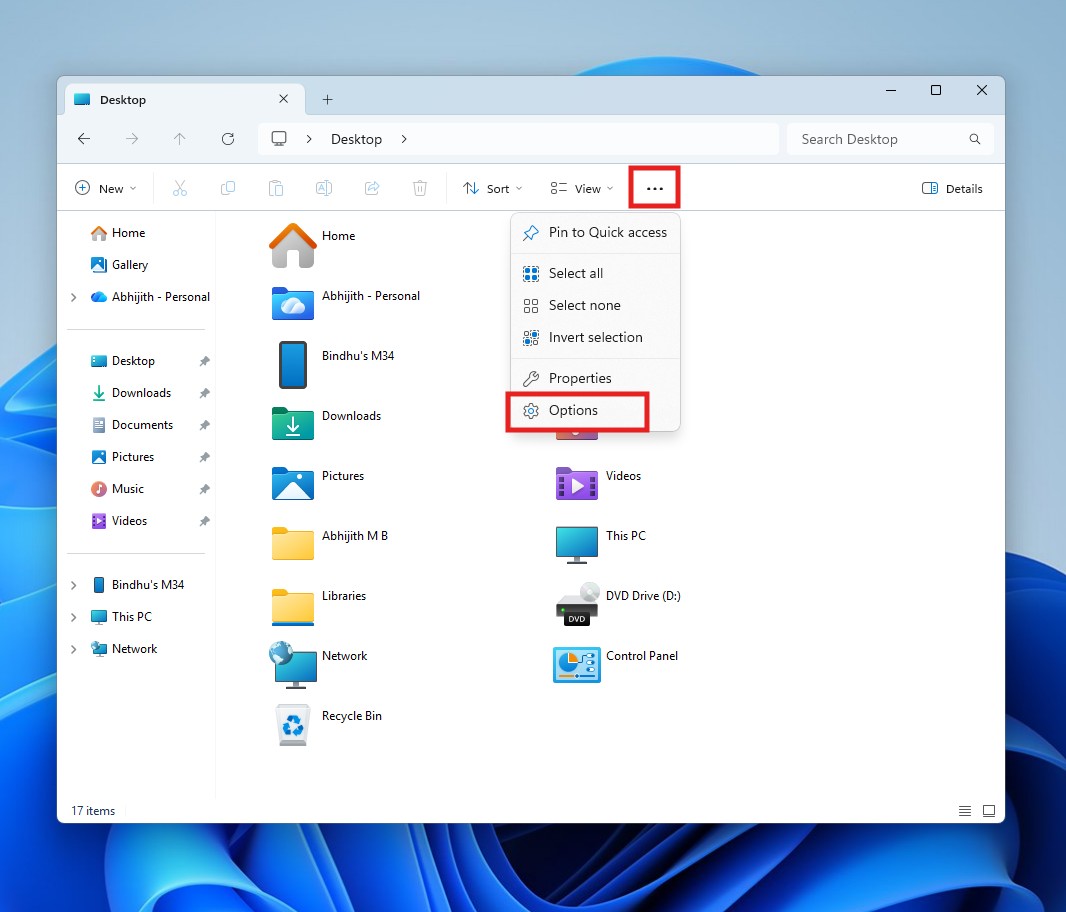Click the Share icon on the toolbar

click(371, 188)
